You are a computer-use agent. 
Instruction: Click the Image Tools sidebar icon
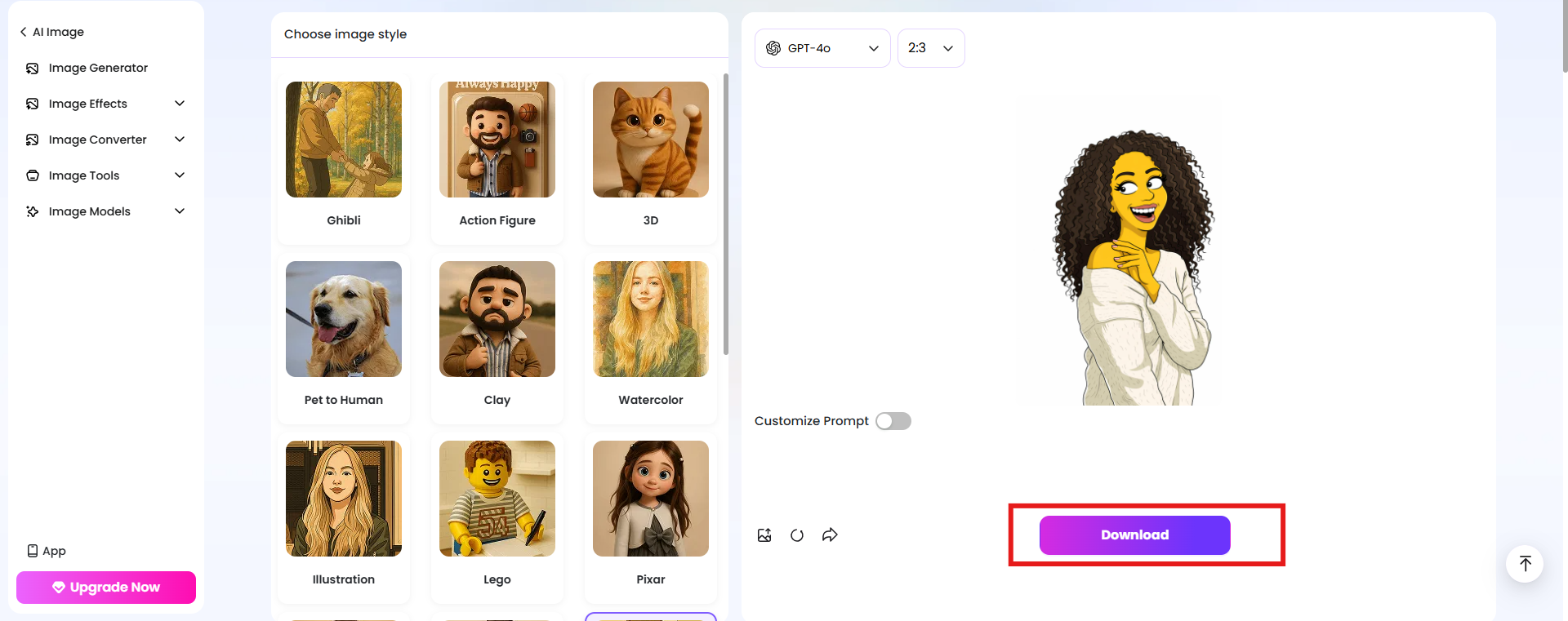pyautogui.click(x=33, y=176)
